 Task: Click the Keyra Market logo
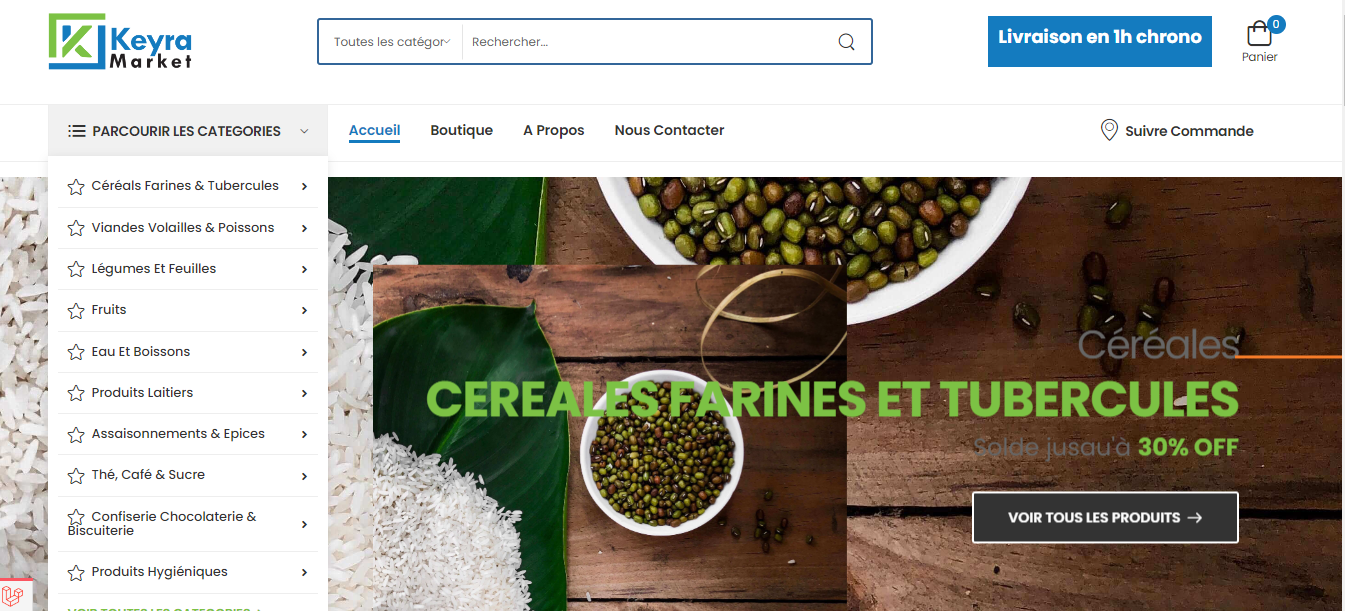tap(120, 41)
